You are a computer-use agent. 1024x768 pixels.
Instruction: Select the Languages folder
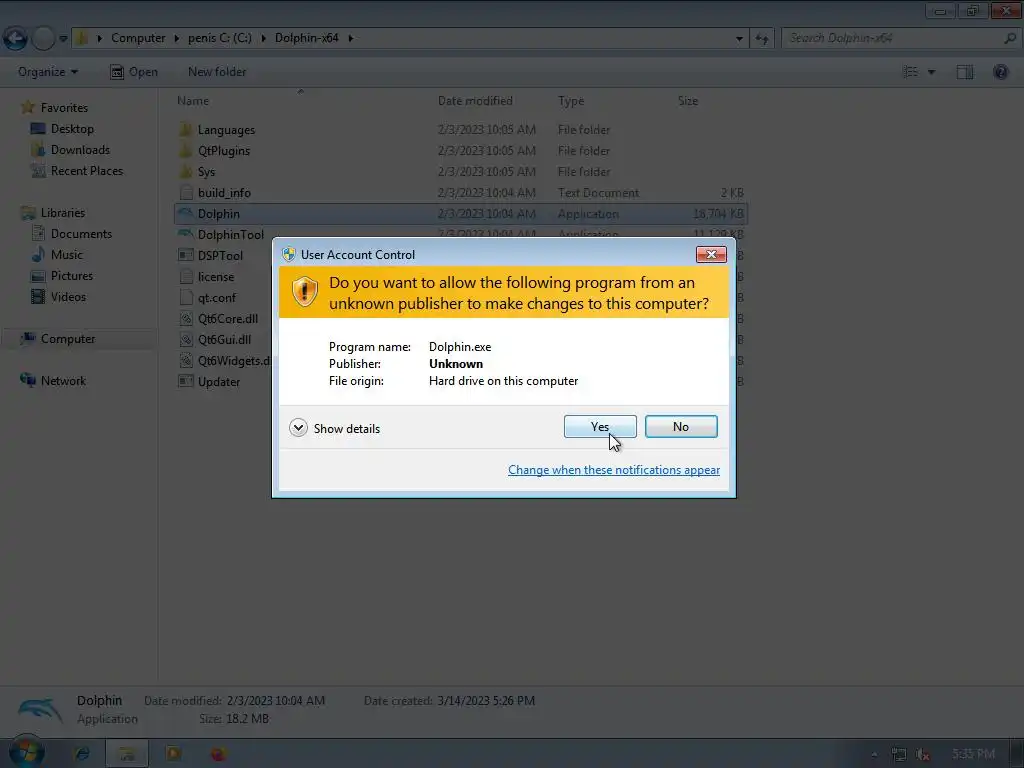[x=217, y=129]
